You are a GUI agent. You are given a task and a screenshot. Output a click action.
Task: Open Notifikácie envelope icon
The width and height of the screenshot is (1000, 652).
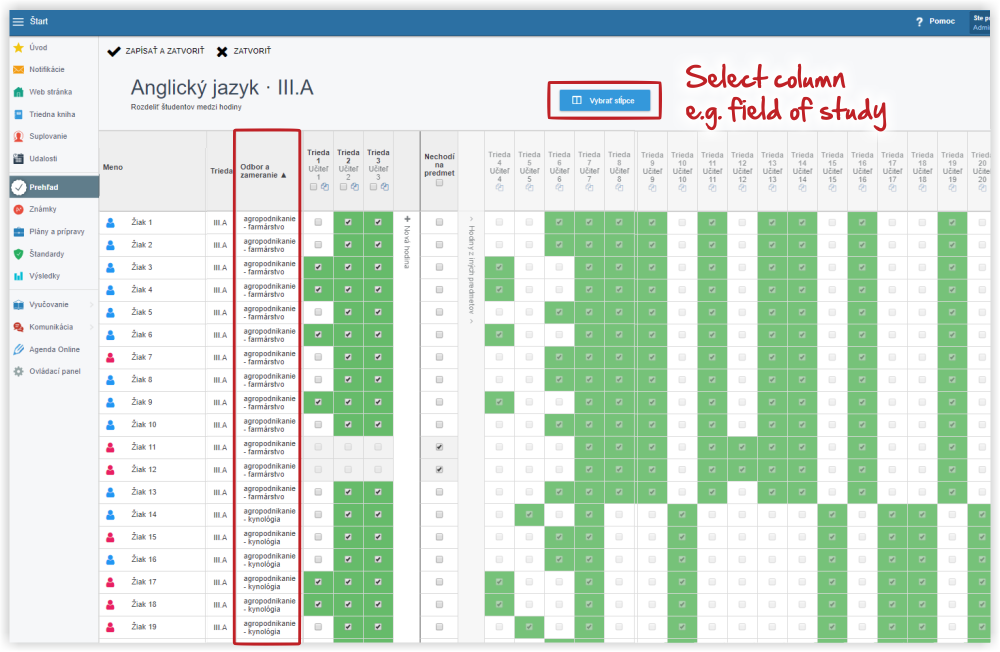(18, 70)
